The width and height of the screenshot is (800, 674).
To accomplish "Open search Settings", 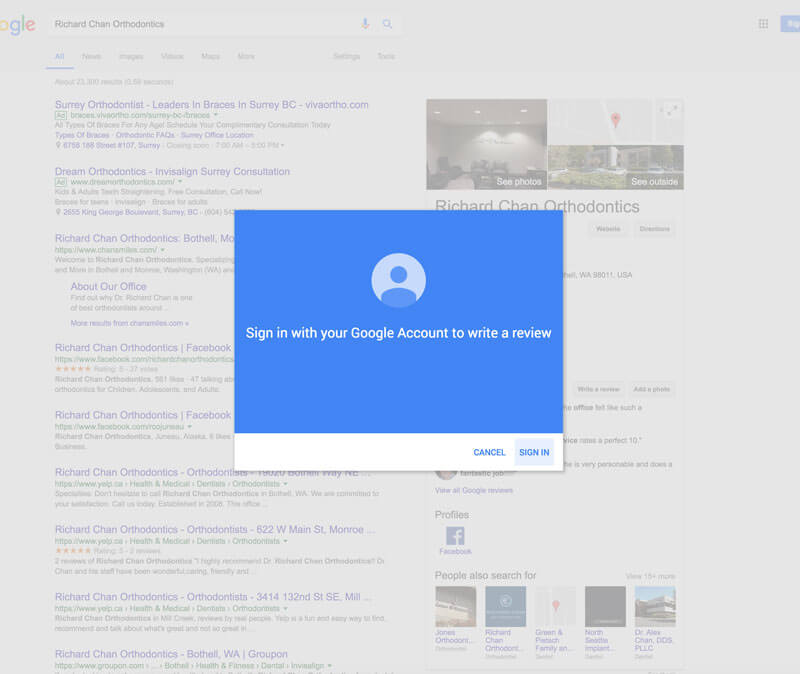I will [x=346, y=56].
